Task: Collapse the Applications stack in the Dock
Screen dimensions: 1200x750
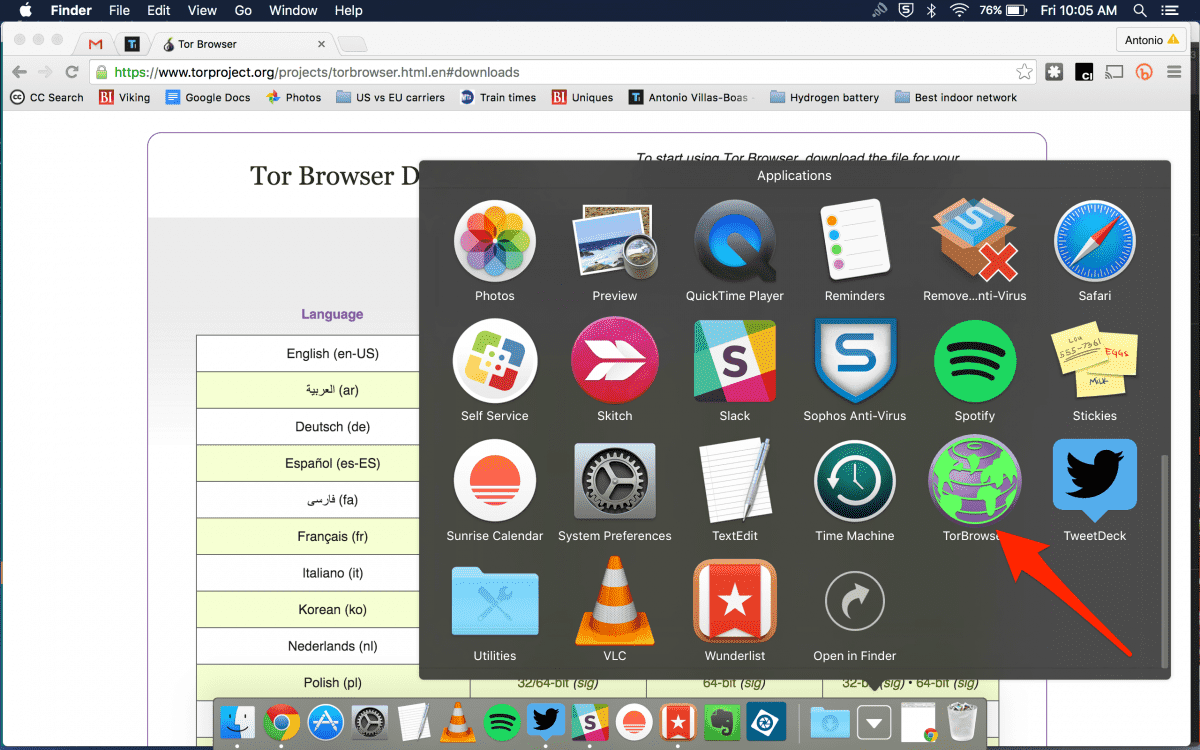Action: click(874, 722)
